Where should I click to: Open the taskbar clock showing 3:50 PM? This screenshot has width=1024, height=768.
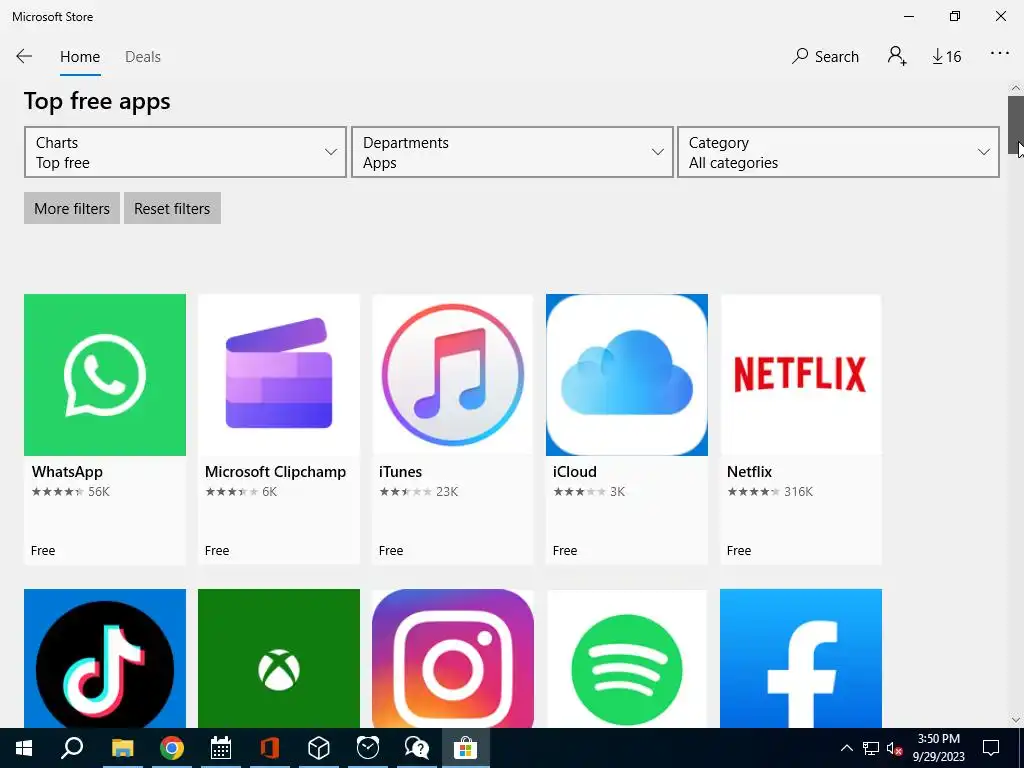938,748
